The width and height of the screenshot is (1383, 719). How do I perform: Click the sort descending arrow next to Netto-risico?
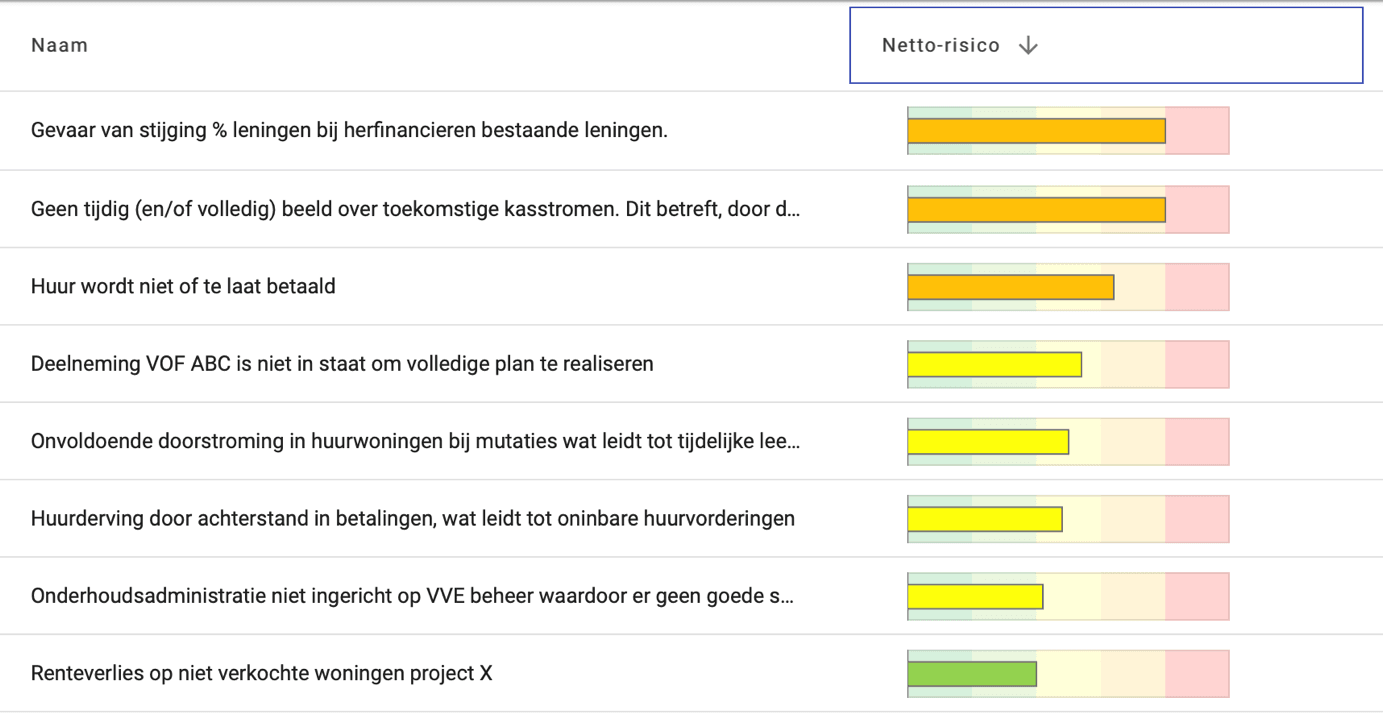[x=1028, y=46]
